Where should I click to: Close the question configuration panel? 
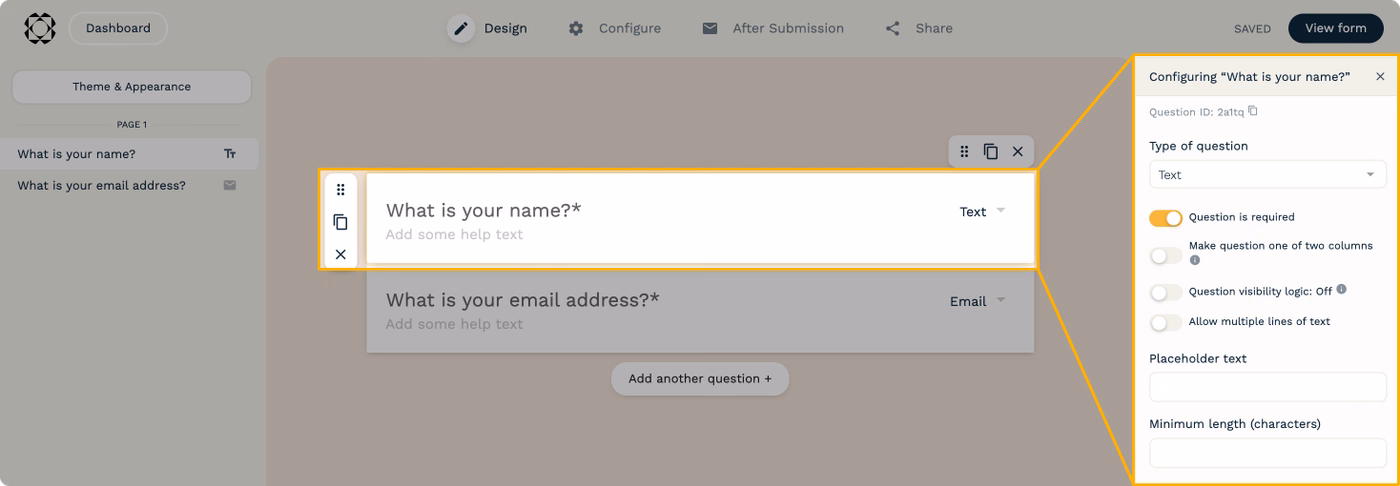click(x=1380, y=77)
